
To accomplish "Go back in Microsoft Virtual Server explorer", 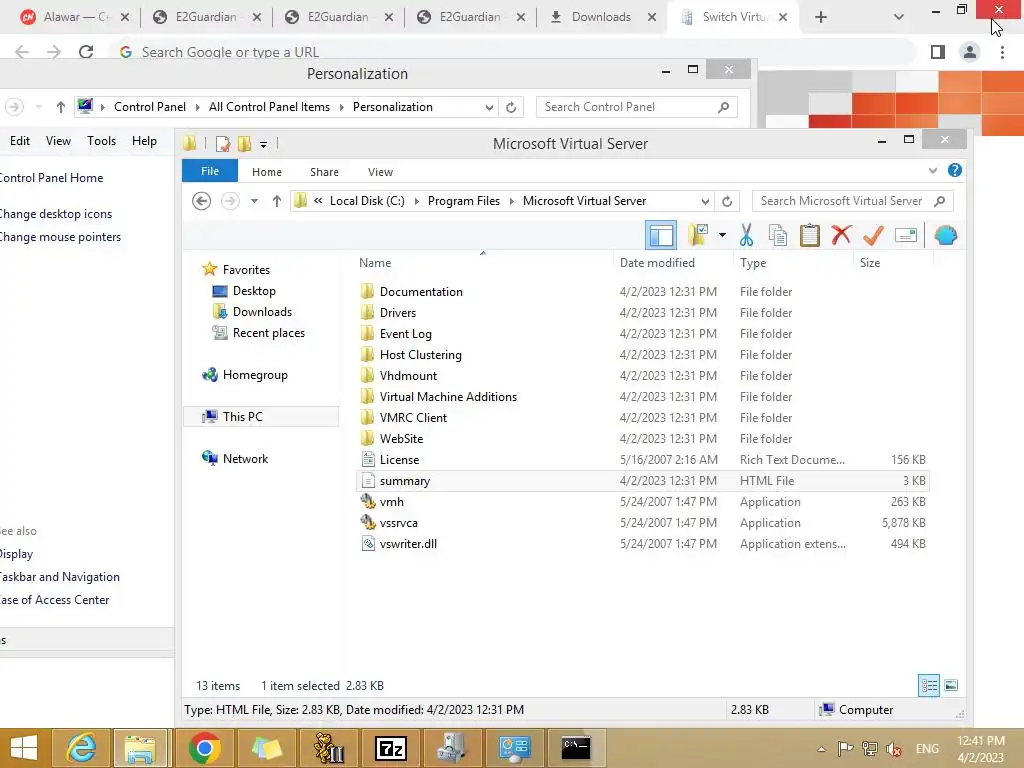I will (x=202, y=201).
